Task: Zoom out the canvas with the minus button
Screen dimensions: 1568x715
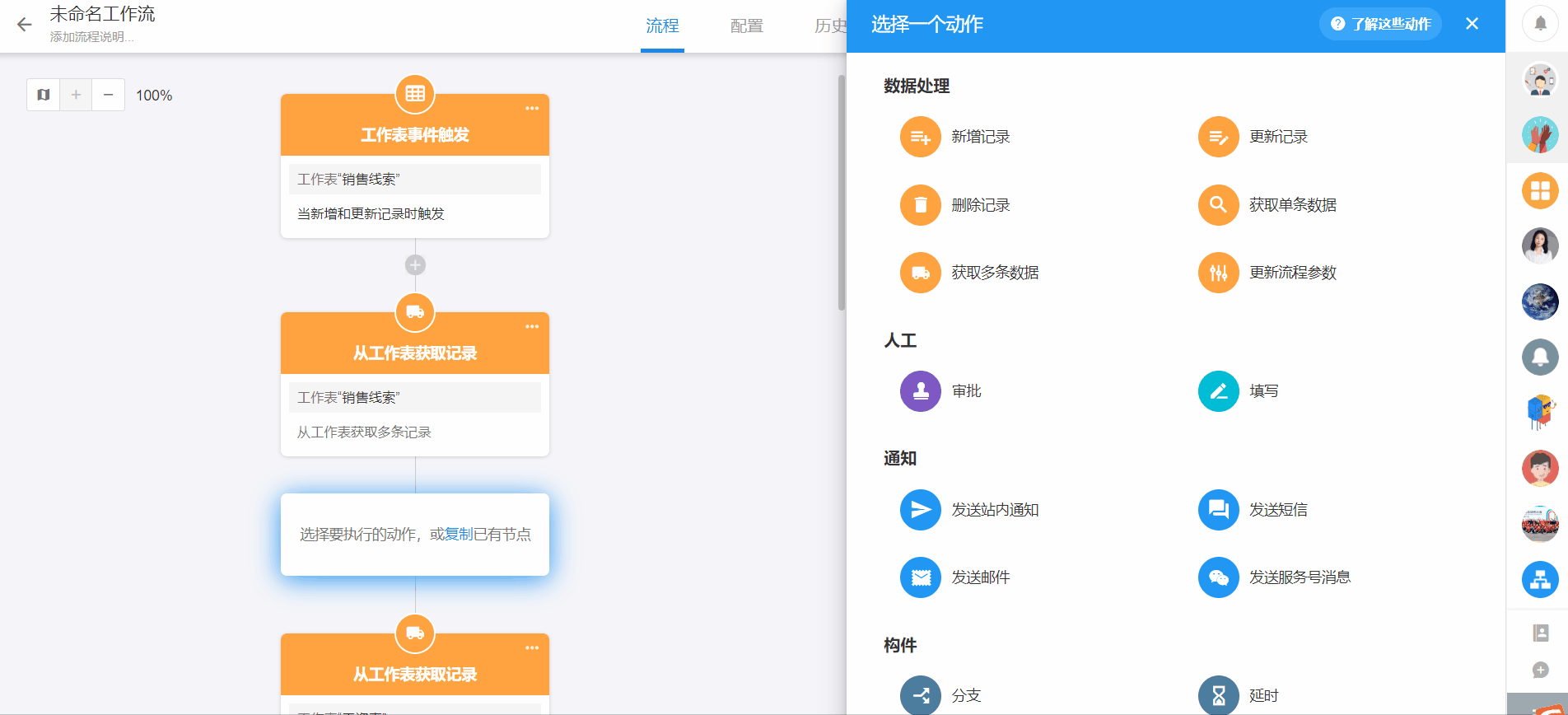Action: pyautogui.click(x=108, y=95)
